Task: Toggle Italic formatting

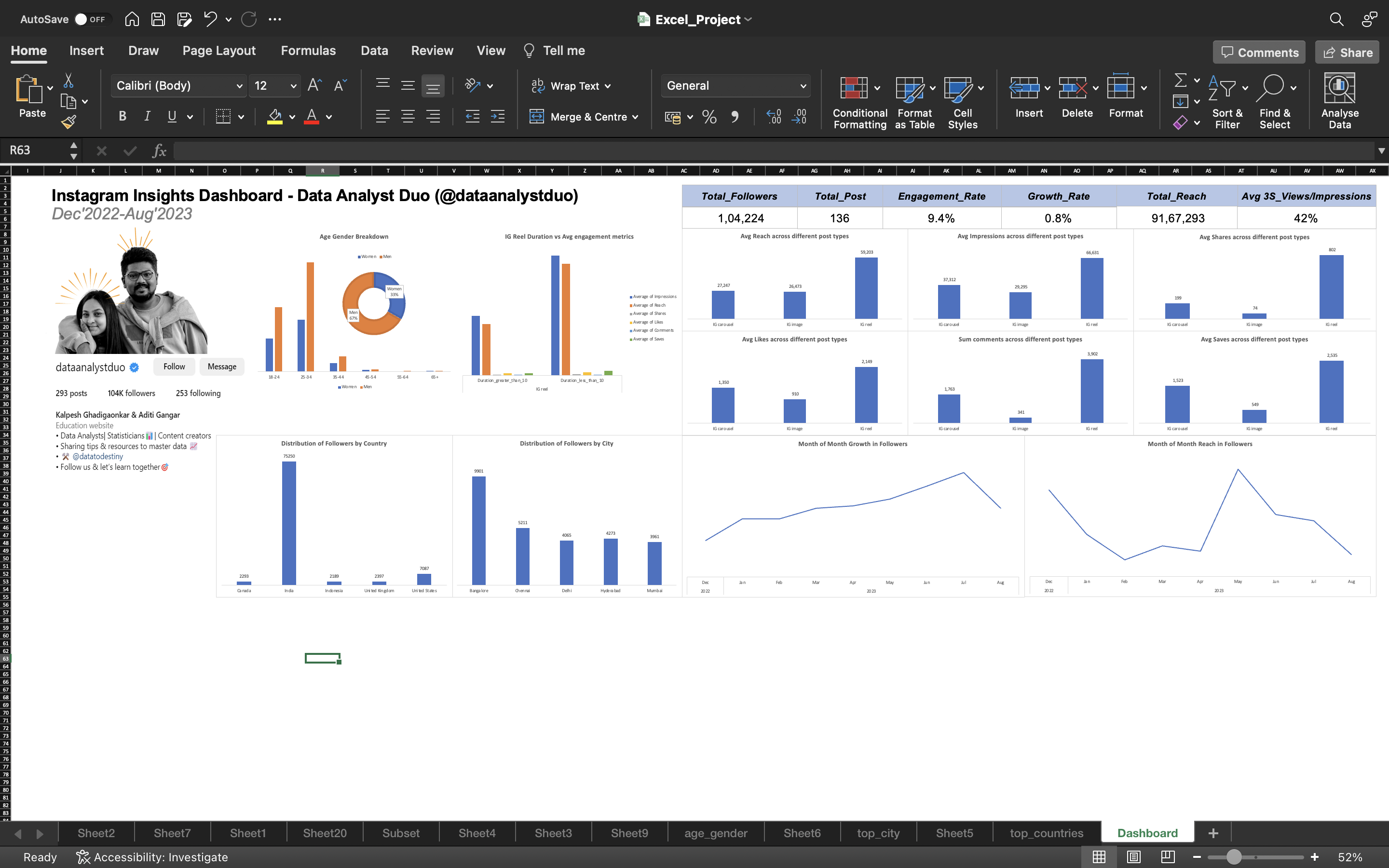Action: pyautogui.click(x=147, y=117)
